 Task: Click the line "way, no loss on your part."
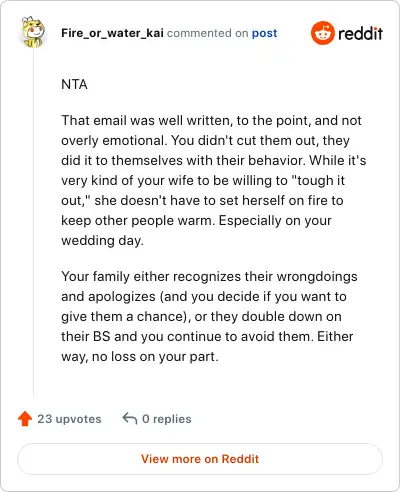click(x=140, y=357)
